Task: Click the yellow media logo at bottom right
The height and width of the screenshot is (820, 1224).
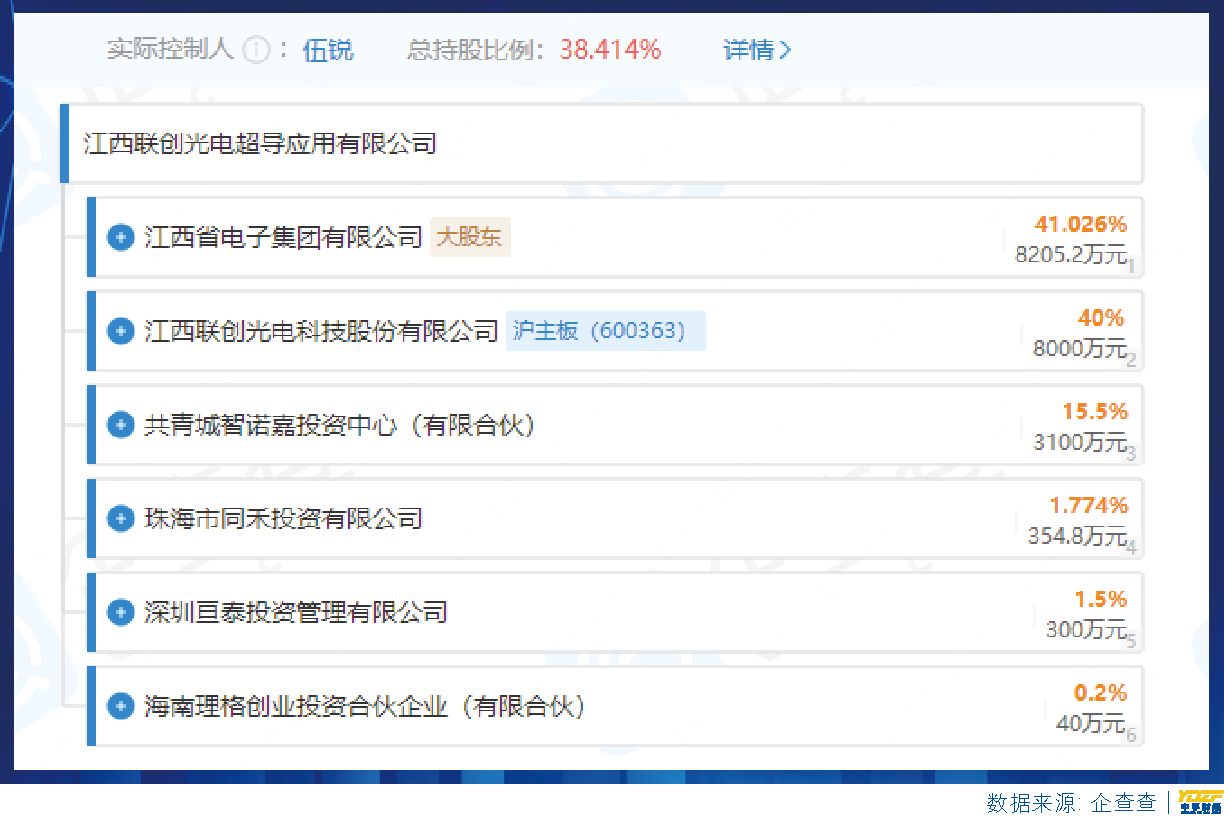Action: pos(1200,802)
